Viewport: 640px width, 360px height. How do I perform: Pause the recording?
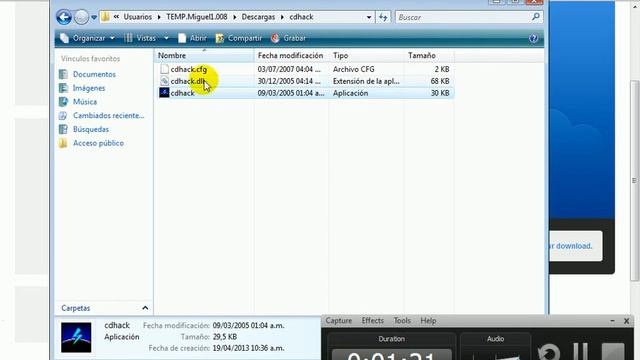(581, 352)
